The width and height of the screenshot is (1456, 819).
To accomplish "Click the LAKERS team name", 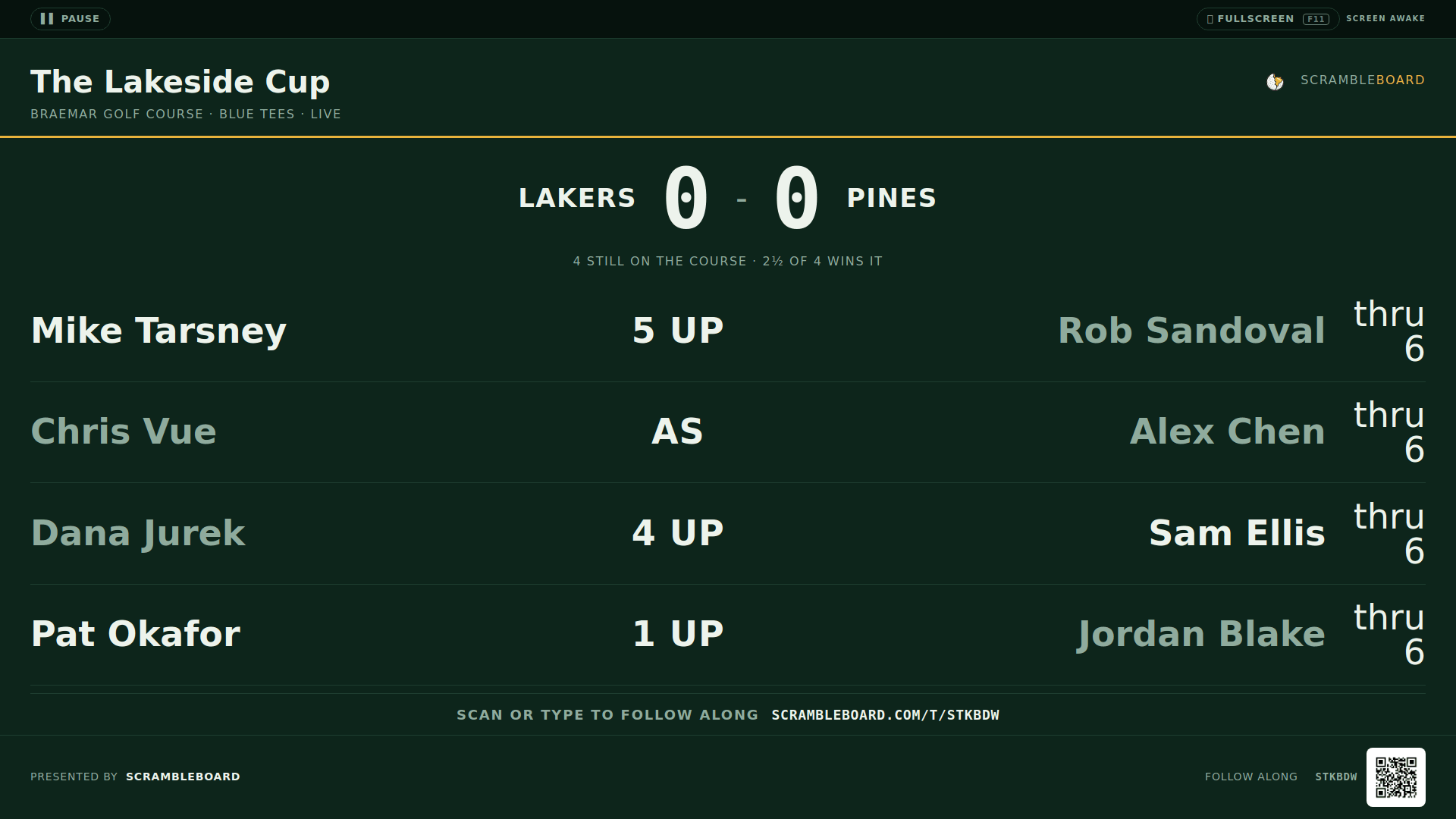I will 577,199.
